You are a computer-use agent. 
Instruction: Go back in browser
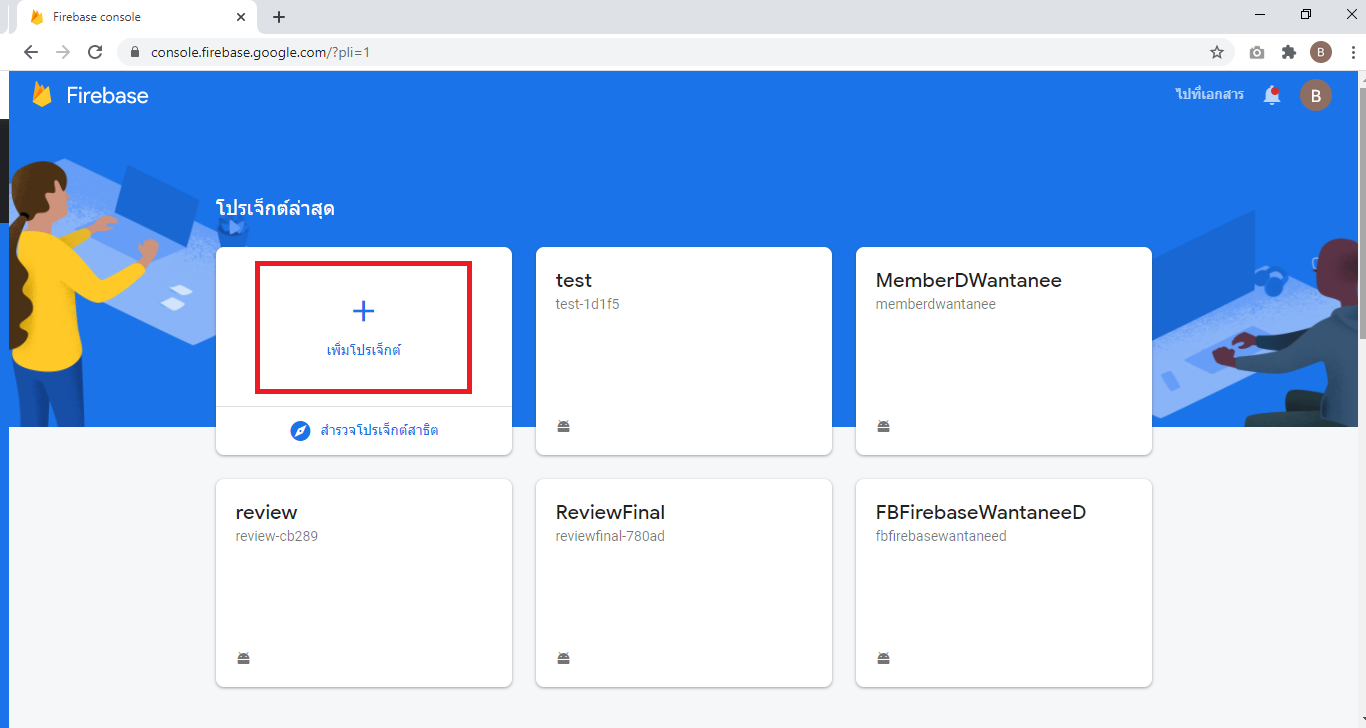point(30,52)
